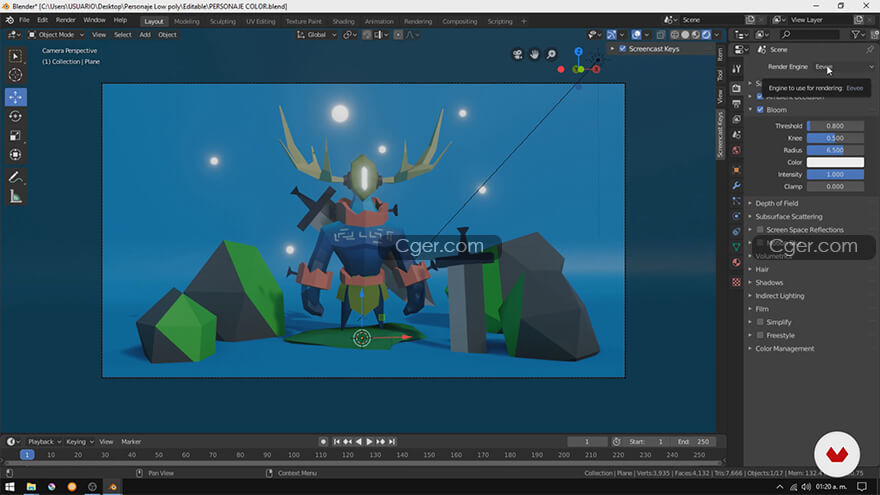
Task: Open the Add menu in viewport header
Action: click(x=145, y=35)
